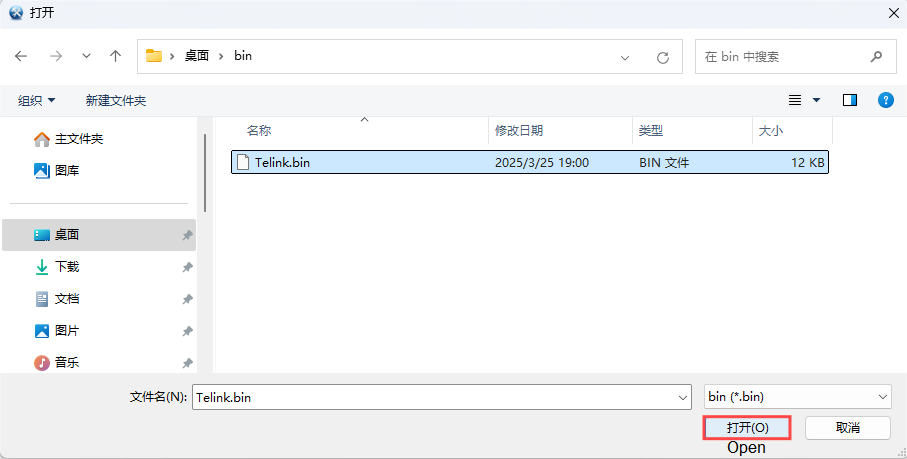Sort files by 类型 column
The width and height of the screenshot is (907, 459).
click(x=650, y=131)
